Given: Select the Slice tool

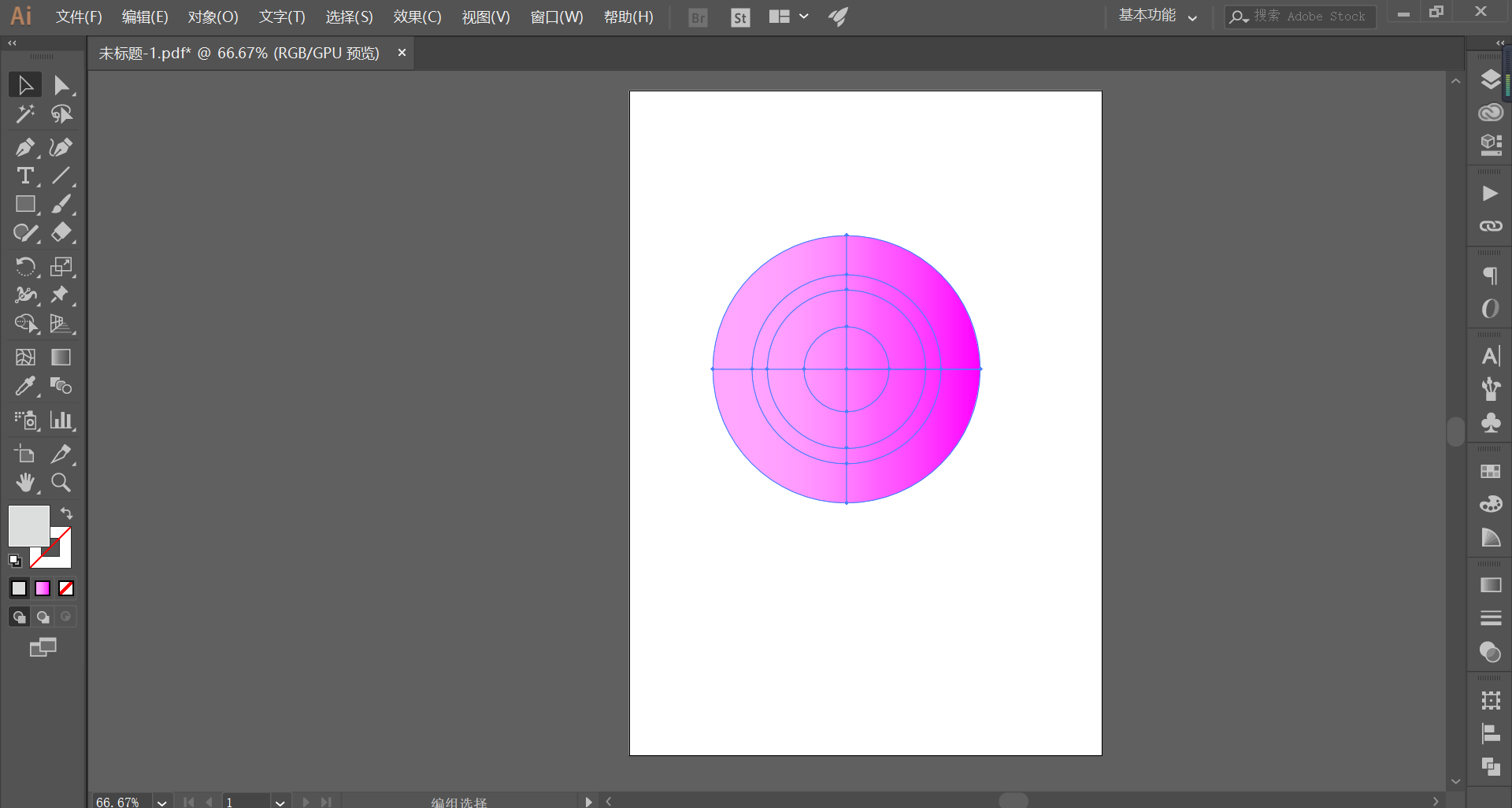Looking at the screenshot, I should [61, 454].
